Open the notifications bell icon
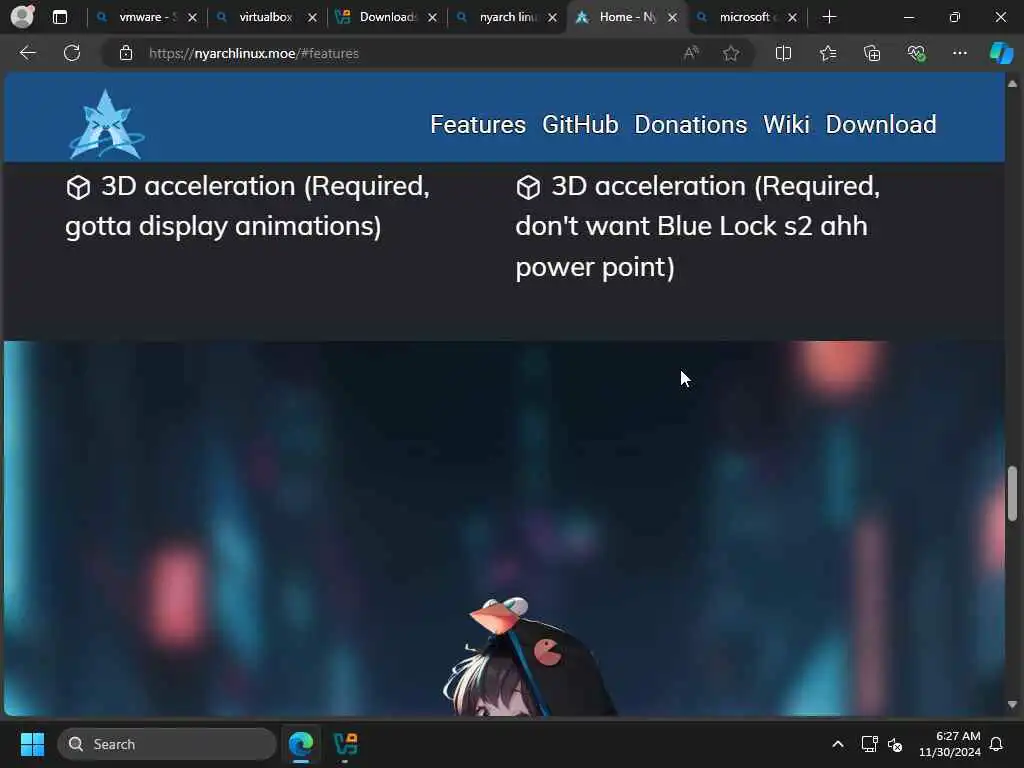 tap(996, 744)
